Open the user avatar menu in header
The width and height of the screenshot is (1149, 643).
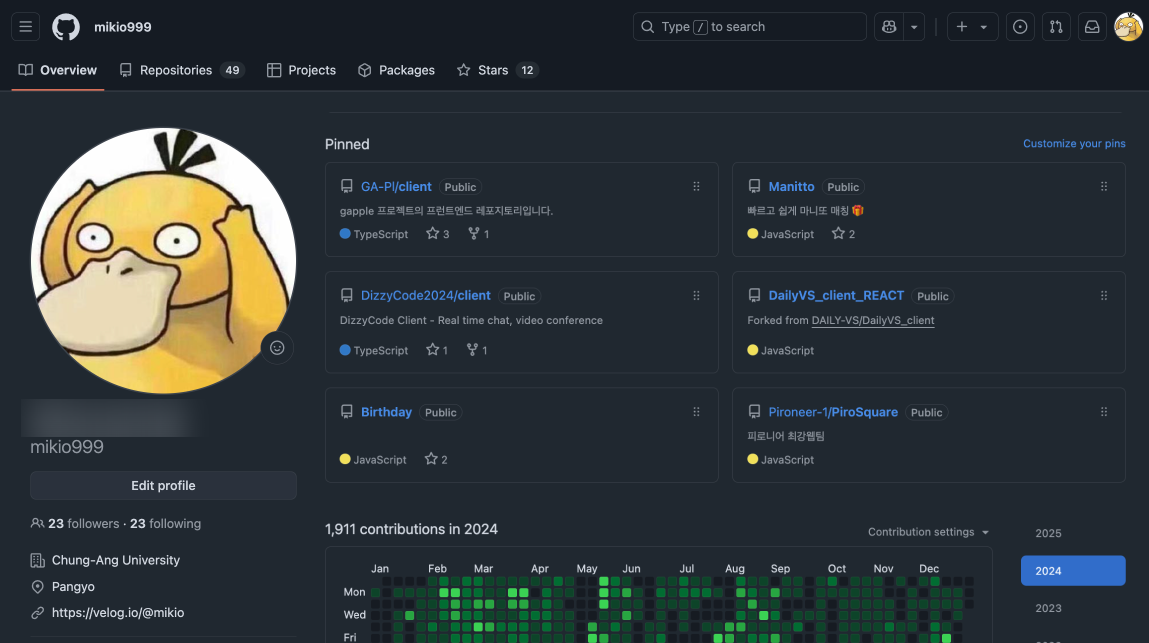pos(1128,27)
